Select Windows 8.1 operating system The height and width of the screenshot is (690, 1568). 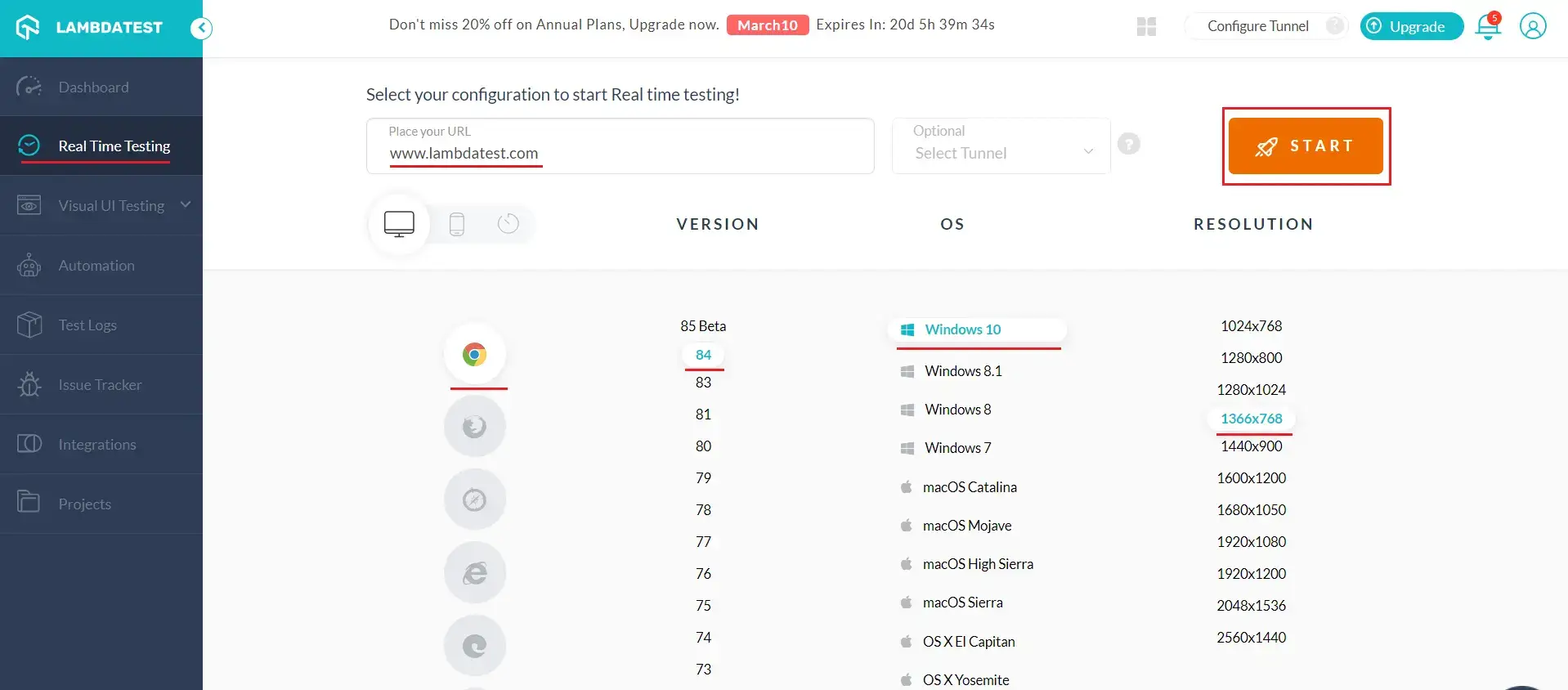pos(962,371)
